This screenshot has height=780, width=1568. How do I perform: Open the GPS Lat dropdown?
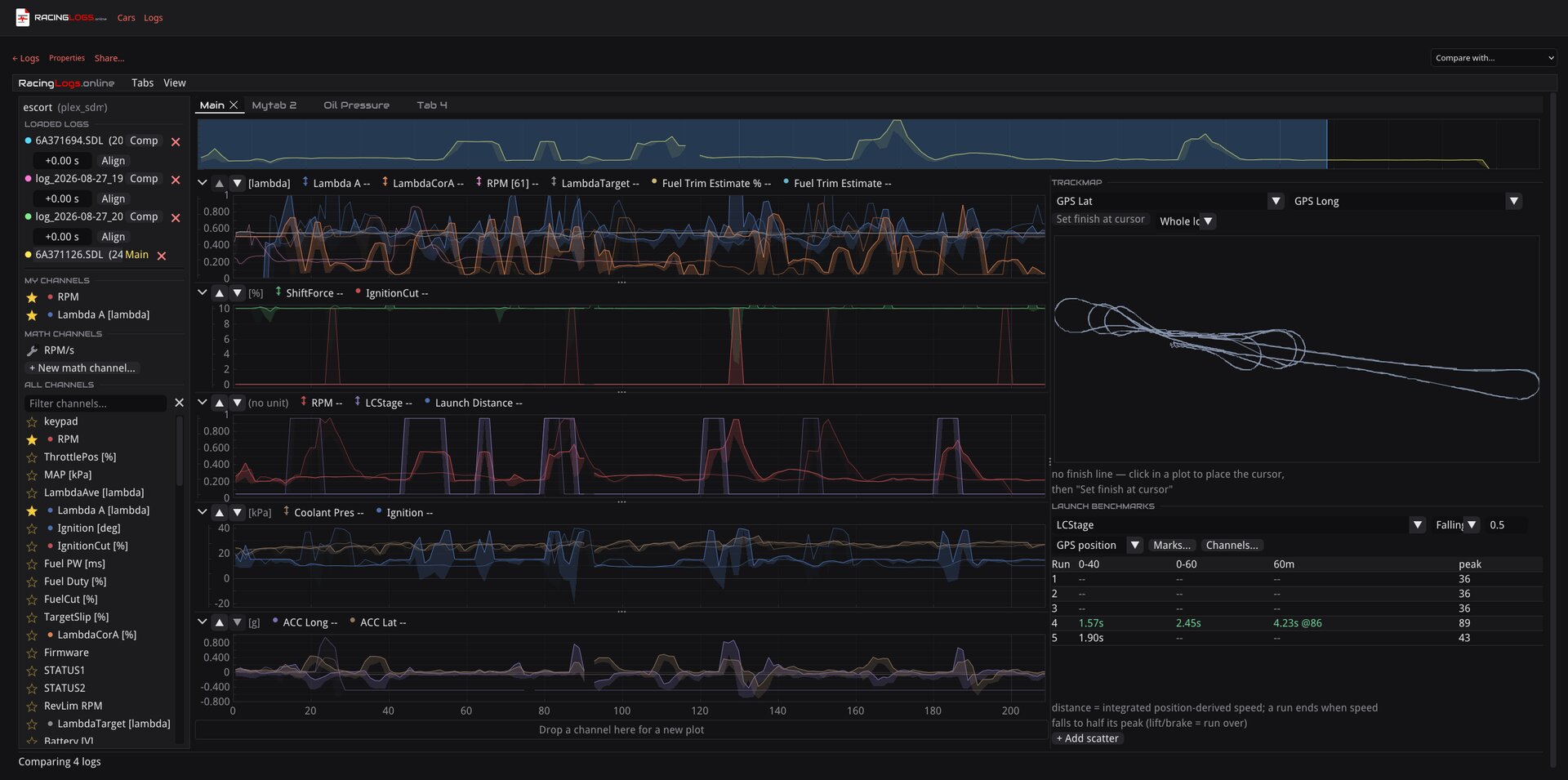pyautogui.click(x=1169, y=201)
